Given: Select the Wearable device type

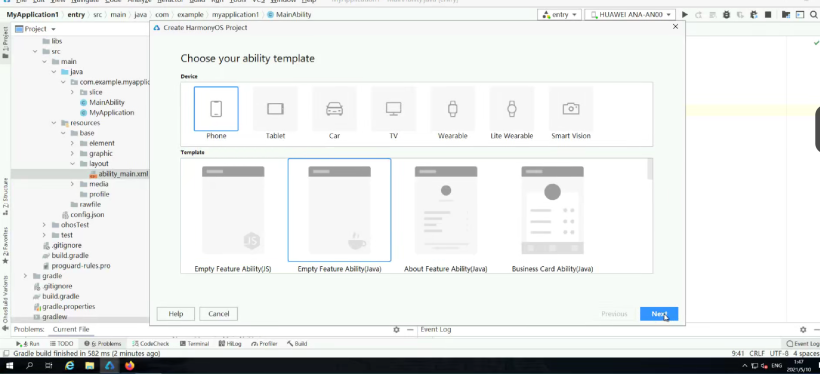Looking at the screenshot, I should tap(452, 109).
